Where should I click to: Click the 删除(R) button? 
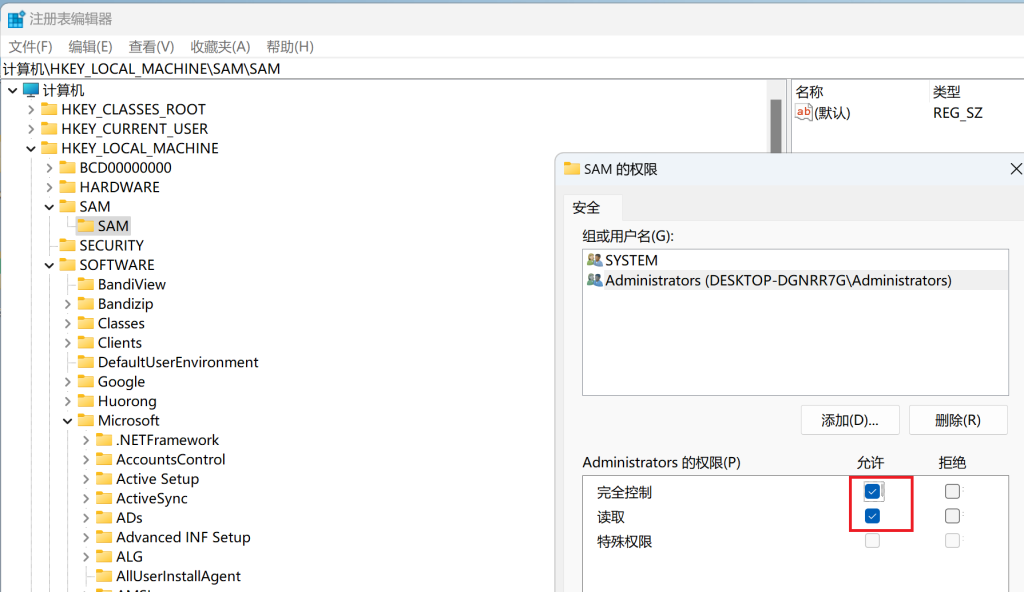point(957,420)
